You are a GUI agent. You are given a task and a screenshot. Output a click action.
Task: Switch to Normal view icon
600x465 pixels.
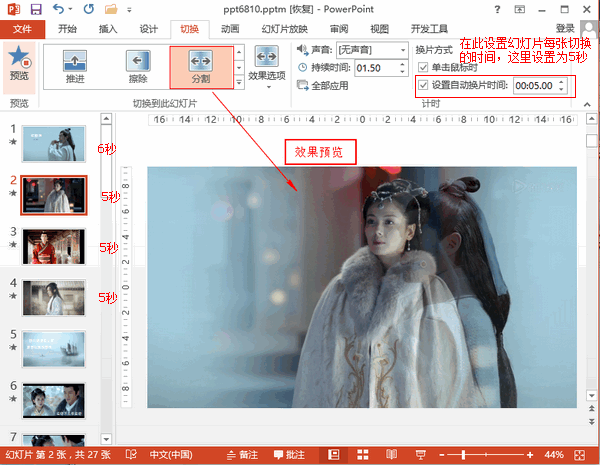pyautogui.click(x=334, y=455)
